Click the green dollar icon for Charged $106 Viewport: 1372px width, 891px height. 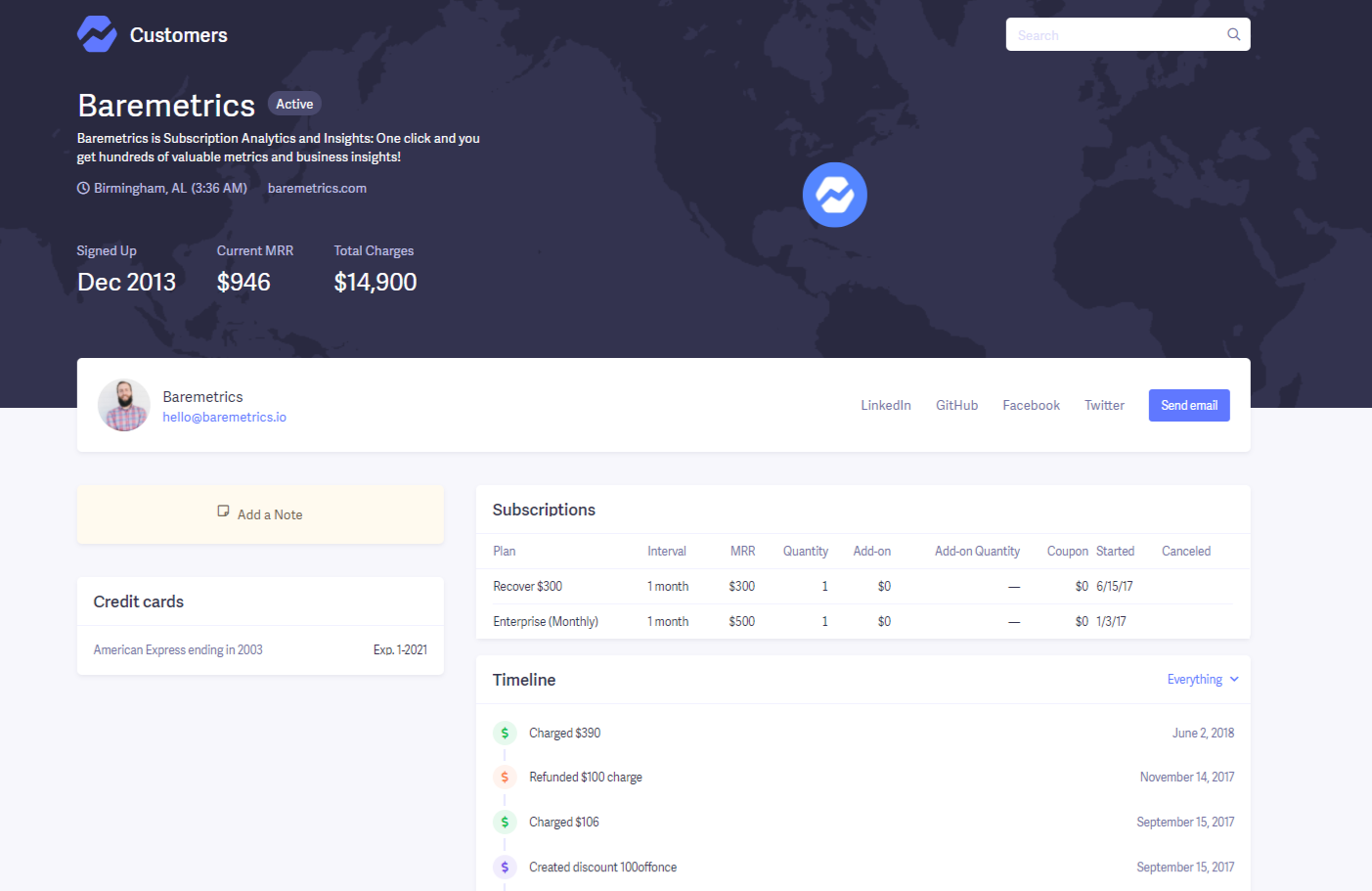coord(505,822)
